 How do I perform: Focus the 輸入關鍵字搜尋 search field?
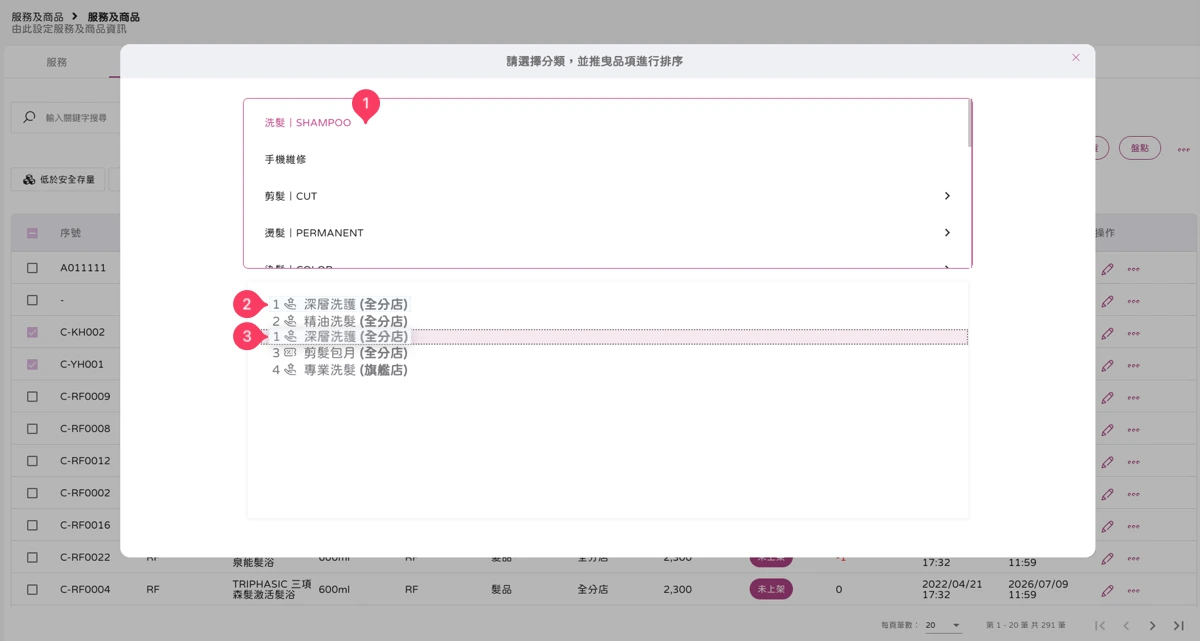point(76,118)
